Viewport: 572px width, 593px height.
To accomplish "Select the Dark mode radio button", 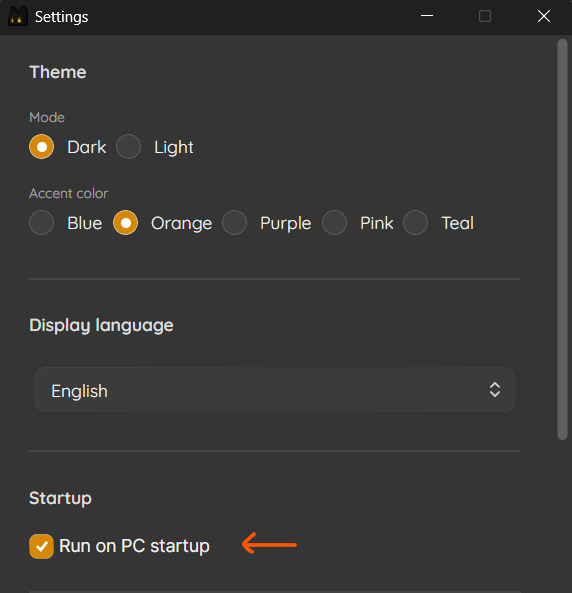I will pyautogui.click(x=42, y=147).
